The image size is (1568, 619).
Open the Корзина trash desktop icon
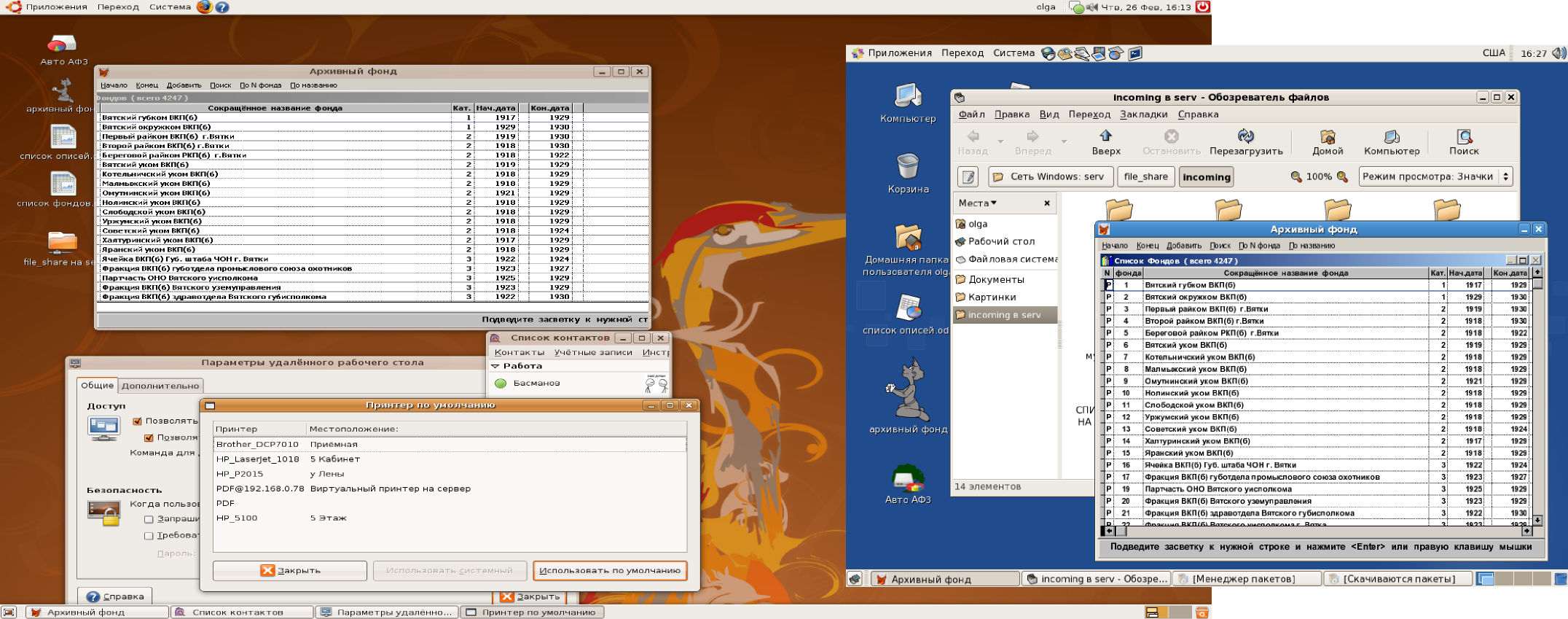pos(907,167)
